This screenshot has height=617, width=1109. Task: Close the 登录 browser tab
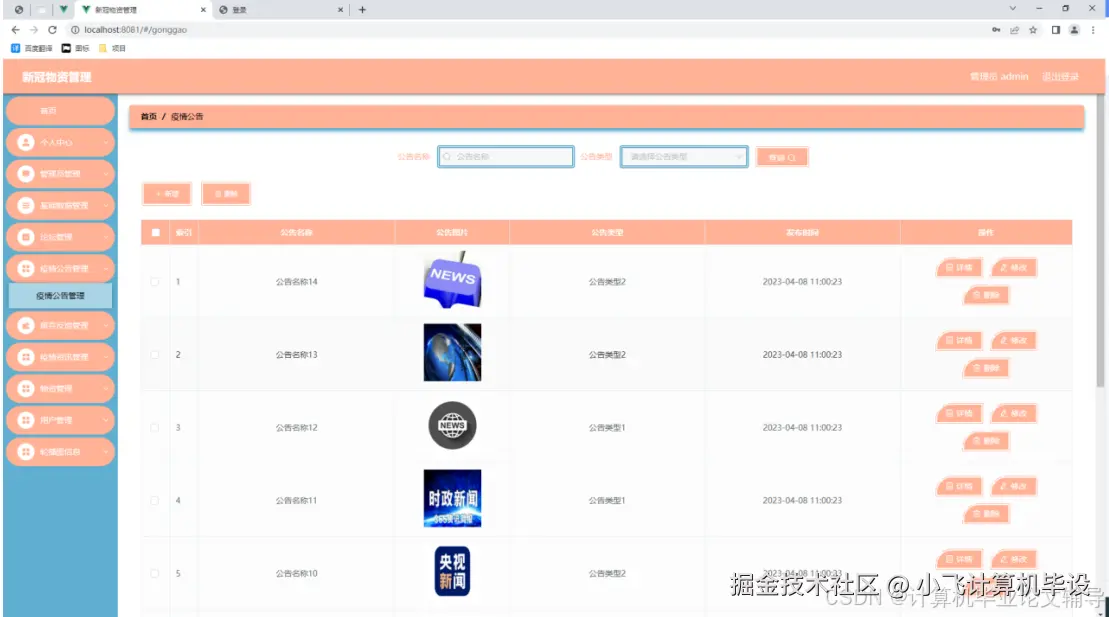coord(340,10)
